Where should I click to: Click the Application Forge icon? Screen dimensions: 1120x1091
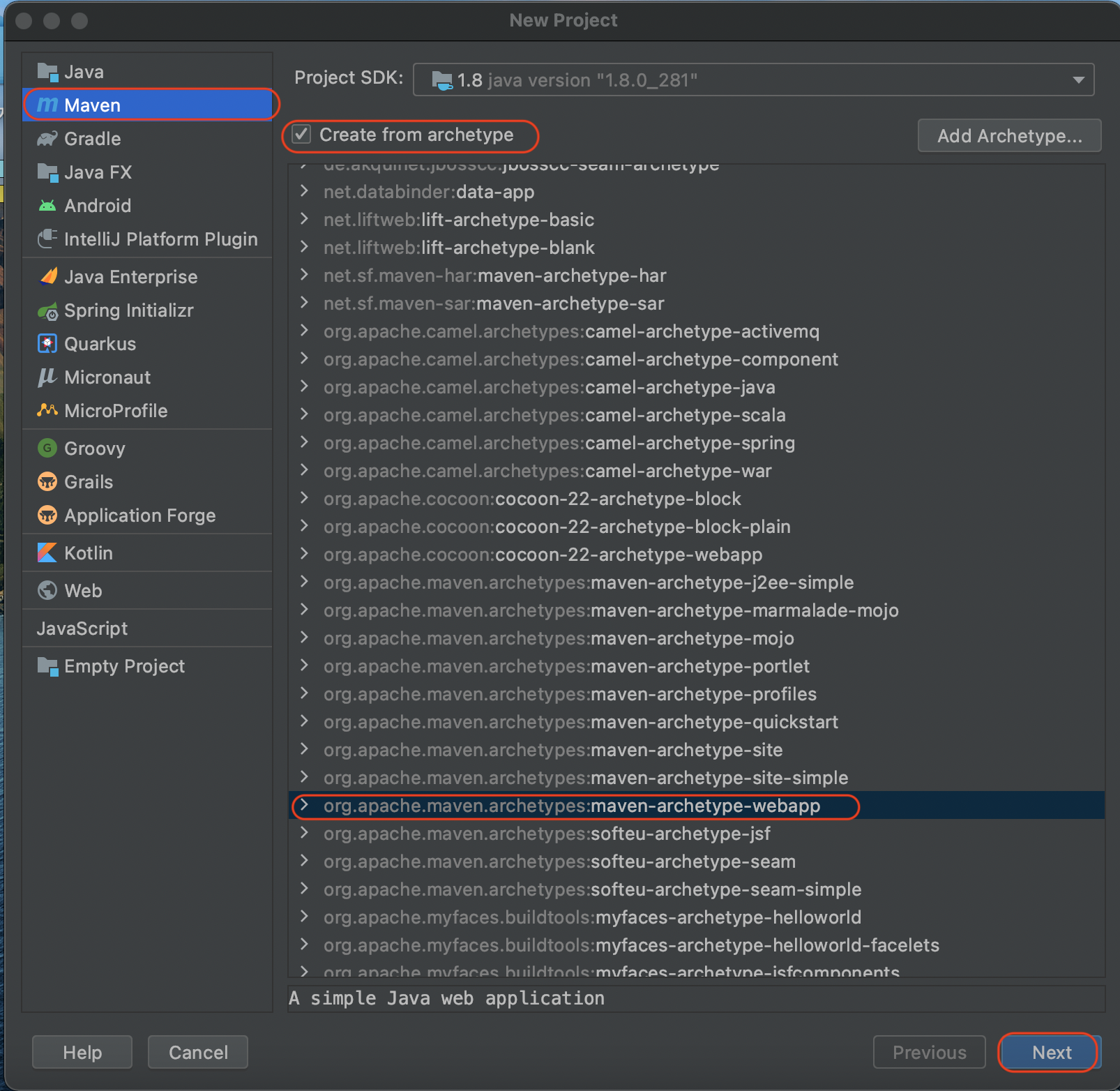click(47, 515)
